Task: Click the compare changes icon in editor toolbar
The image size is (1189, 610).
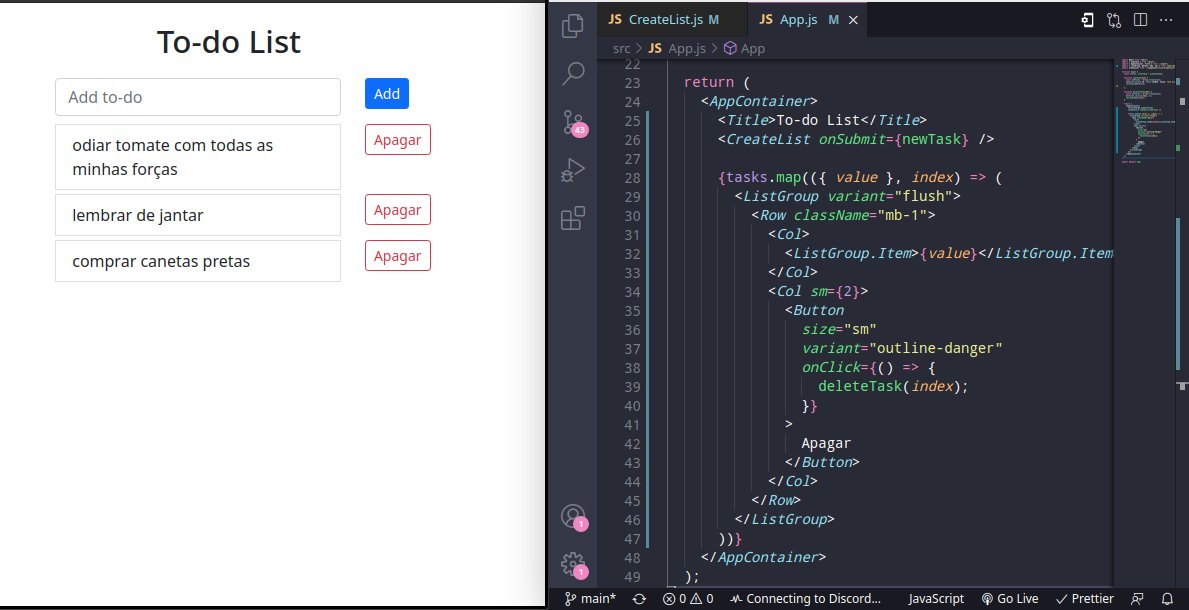Action: pos(1114,20)
